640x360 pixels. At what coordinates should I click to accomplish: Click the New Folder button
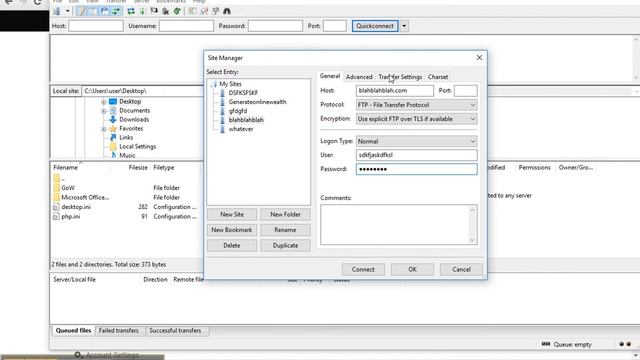(x=285, y=214)
